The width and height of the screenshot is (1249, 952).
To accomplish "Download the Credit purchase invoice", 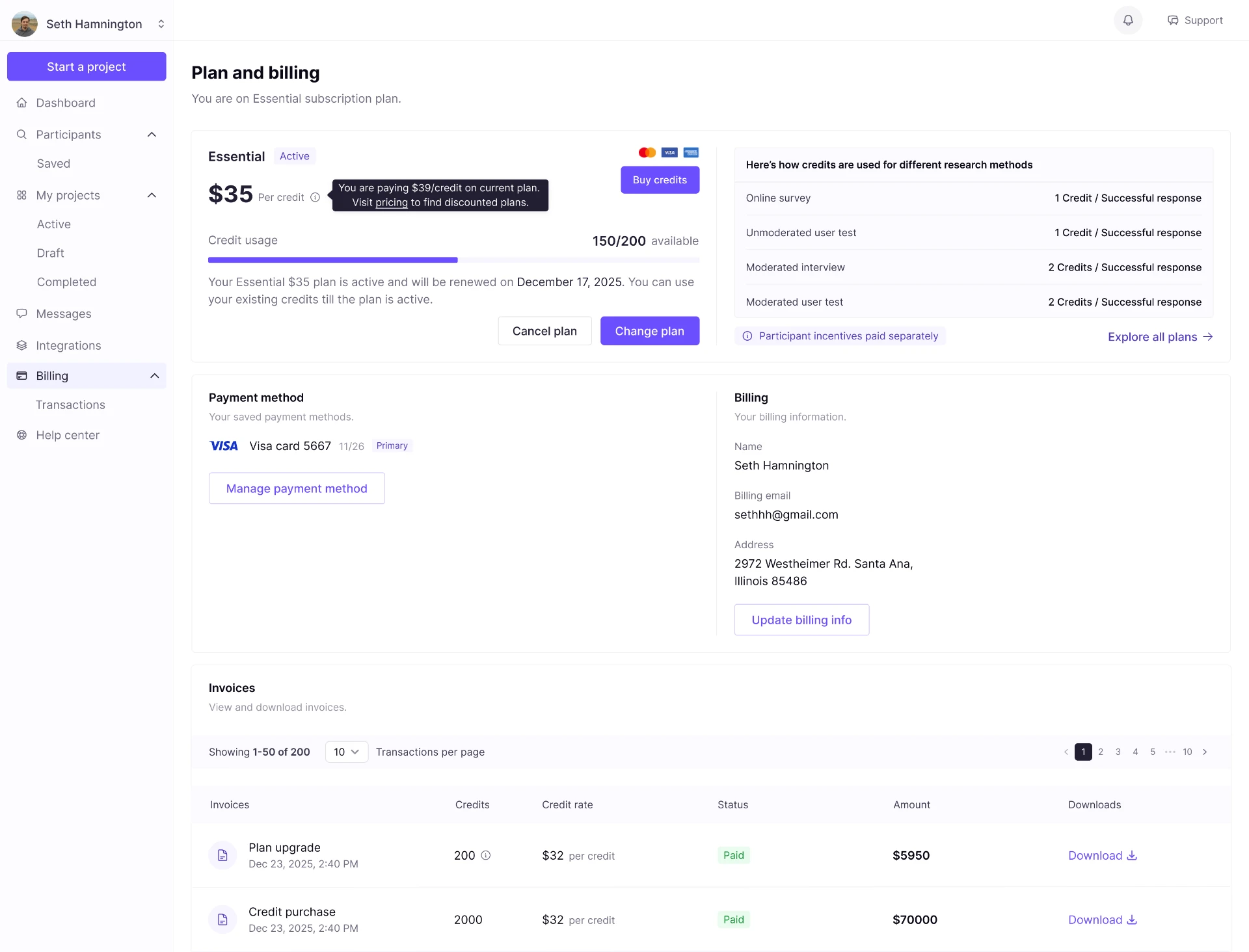I will point(1102,919).
